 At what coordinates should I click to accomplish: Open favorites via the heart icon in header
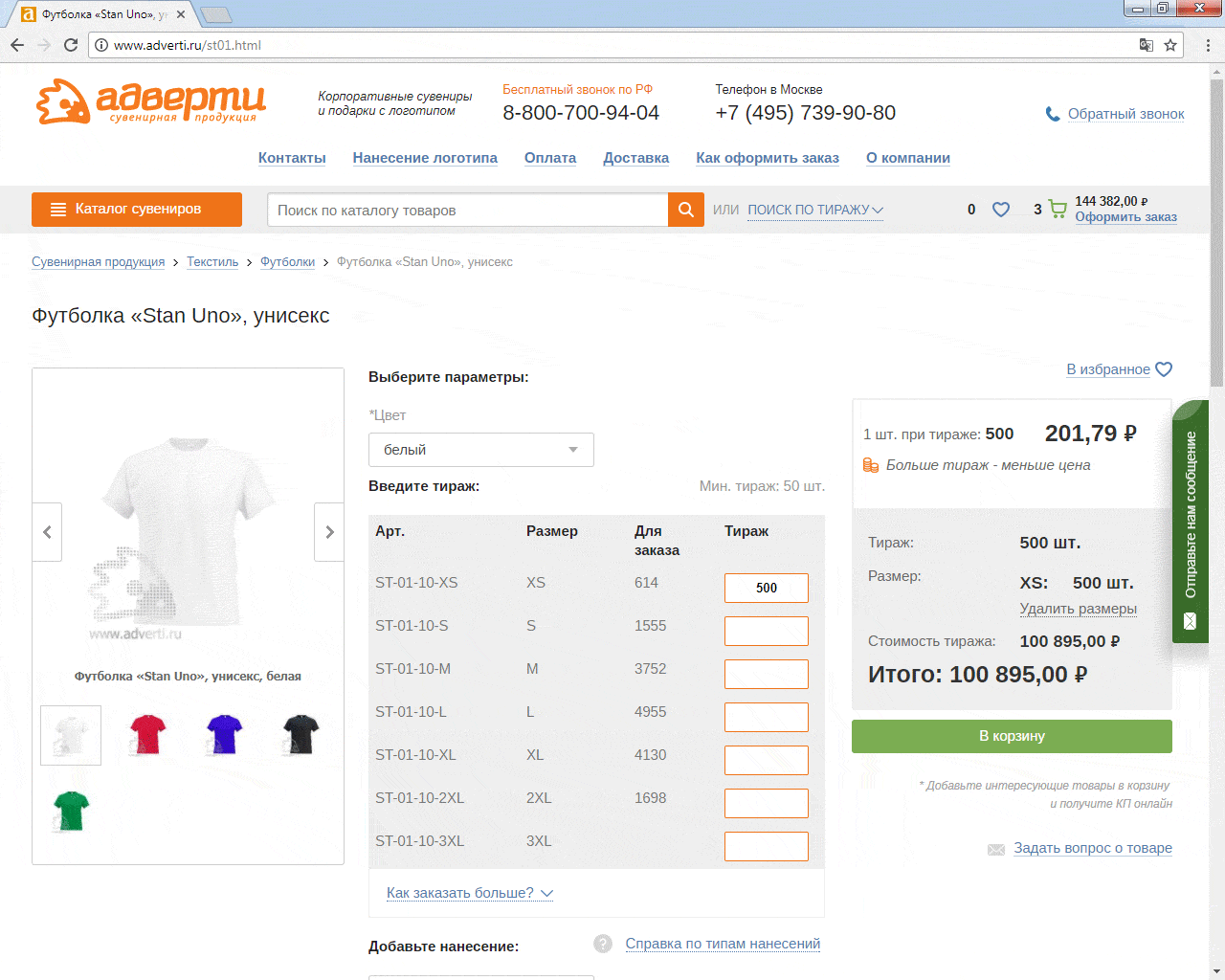point(1001,210)
